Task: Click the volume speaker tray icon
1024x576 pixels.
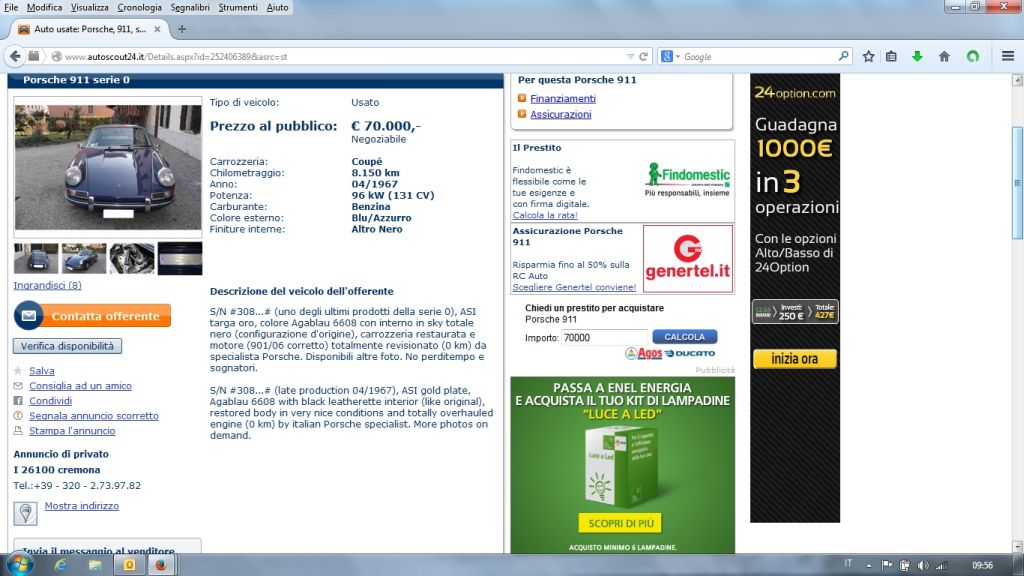Action: (923, 566)
